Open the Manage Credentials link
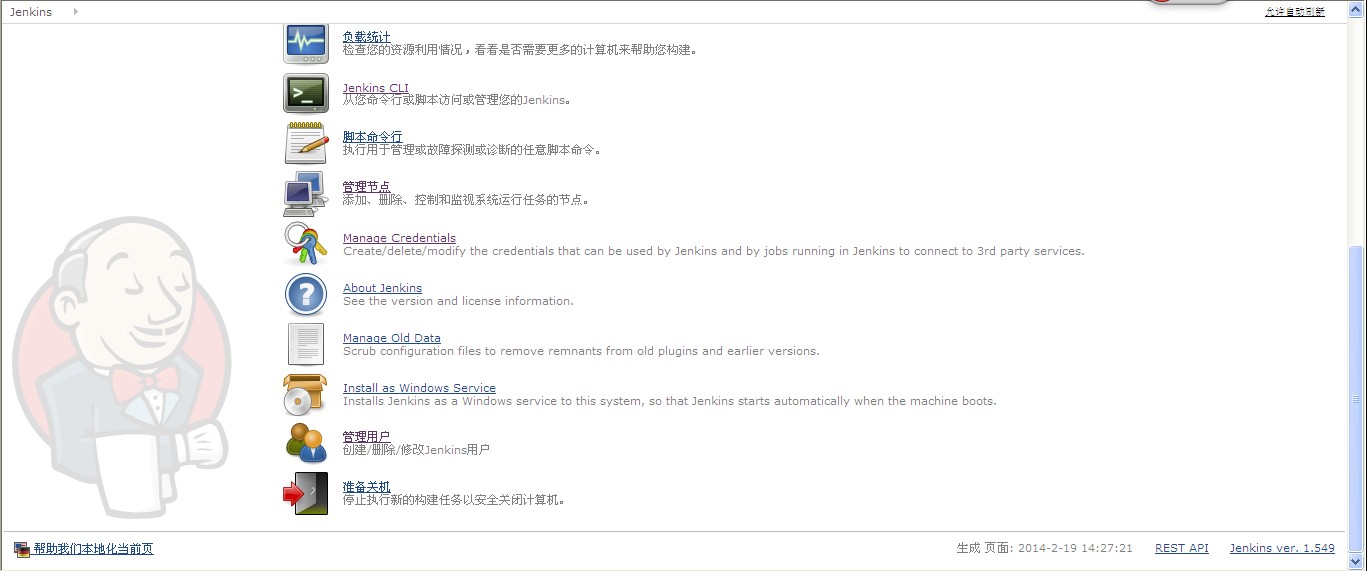The width and height of the screenshot is (1367, 571). click(x=399, y=238)
